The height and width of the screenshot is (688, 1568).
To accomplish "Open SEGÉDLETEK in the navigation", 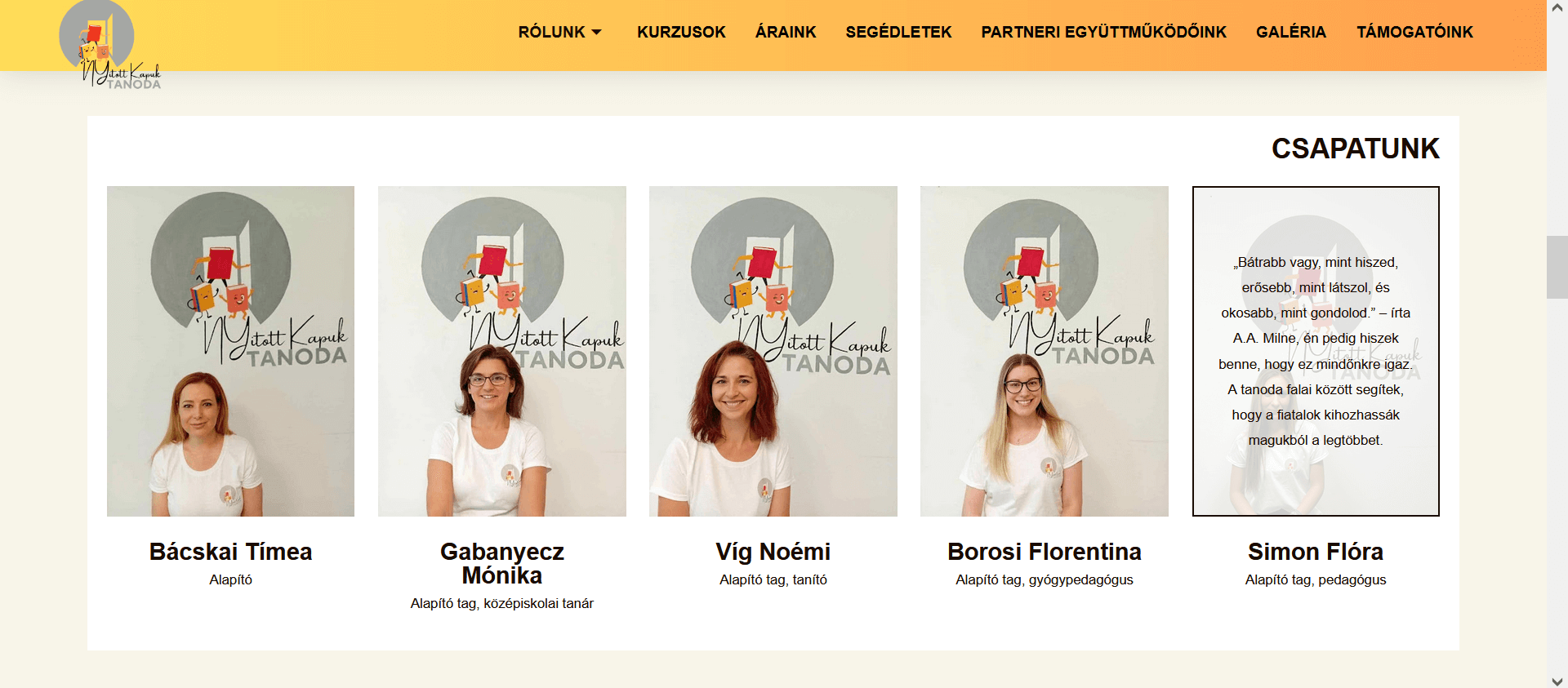I will pos(898,32).
